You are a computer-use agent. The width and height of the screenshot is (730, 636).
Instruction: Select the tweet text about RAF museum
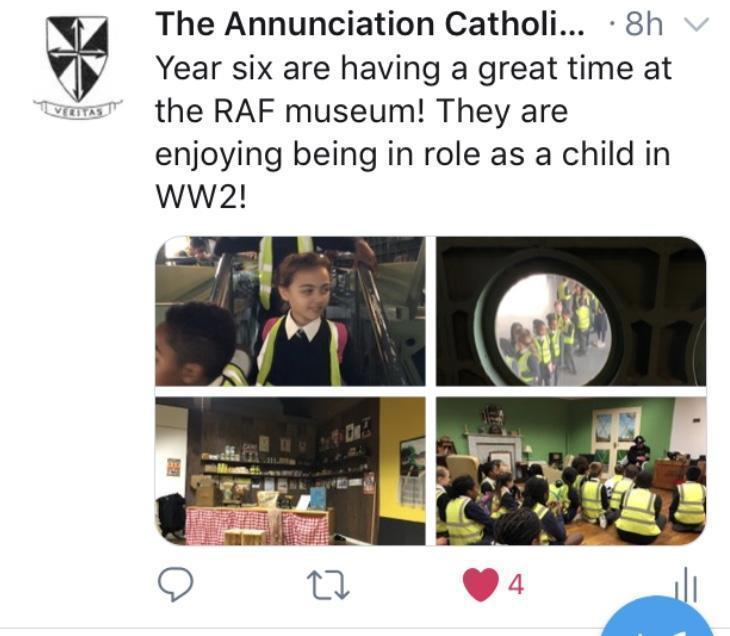coord(413,133)
